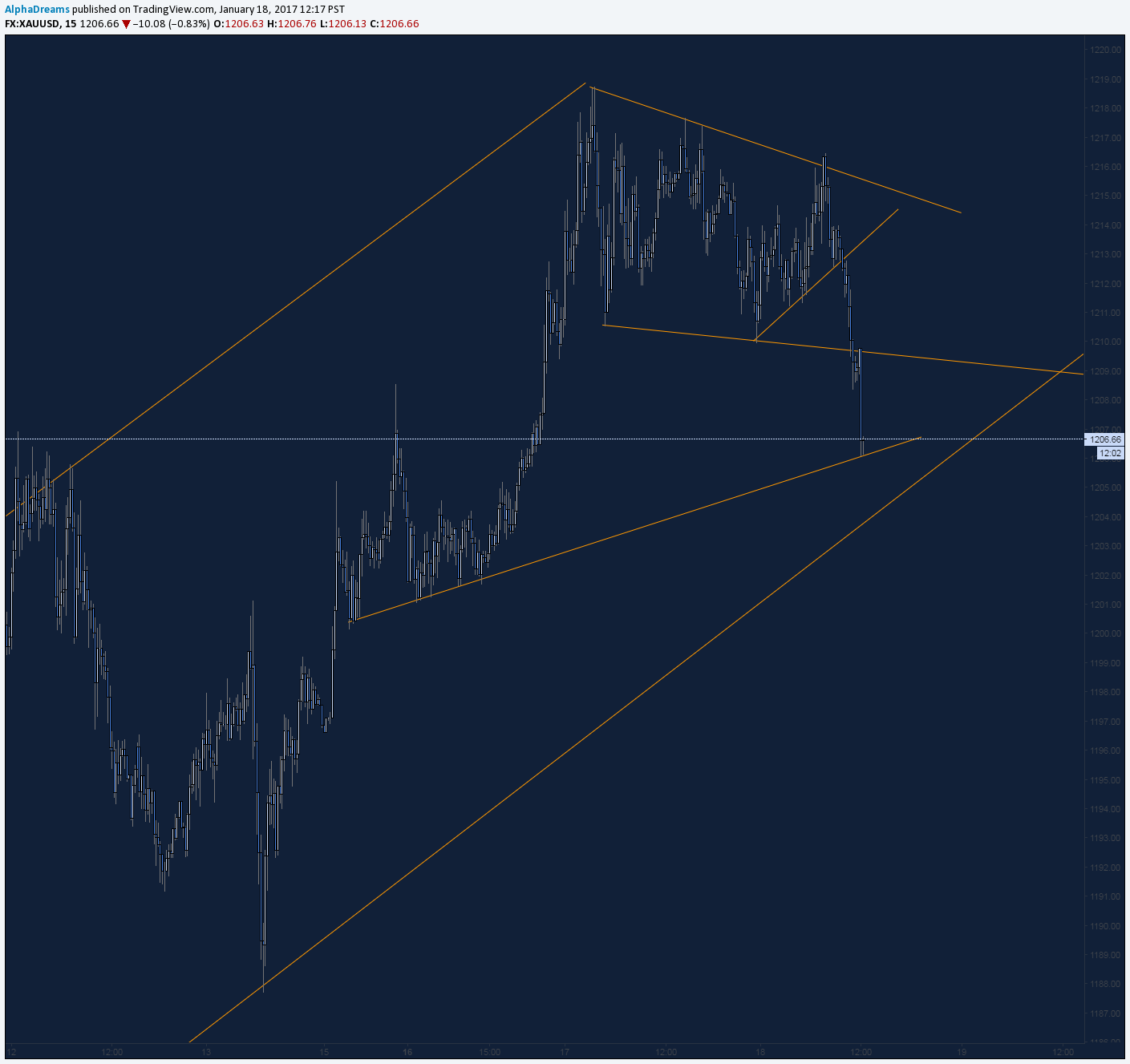Click the 1216.00 price axis label

point(1106,167)
